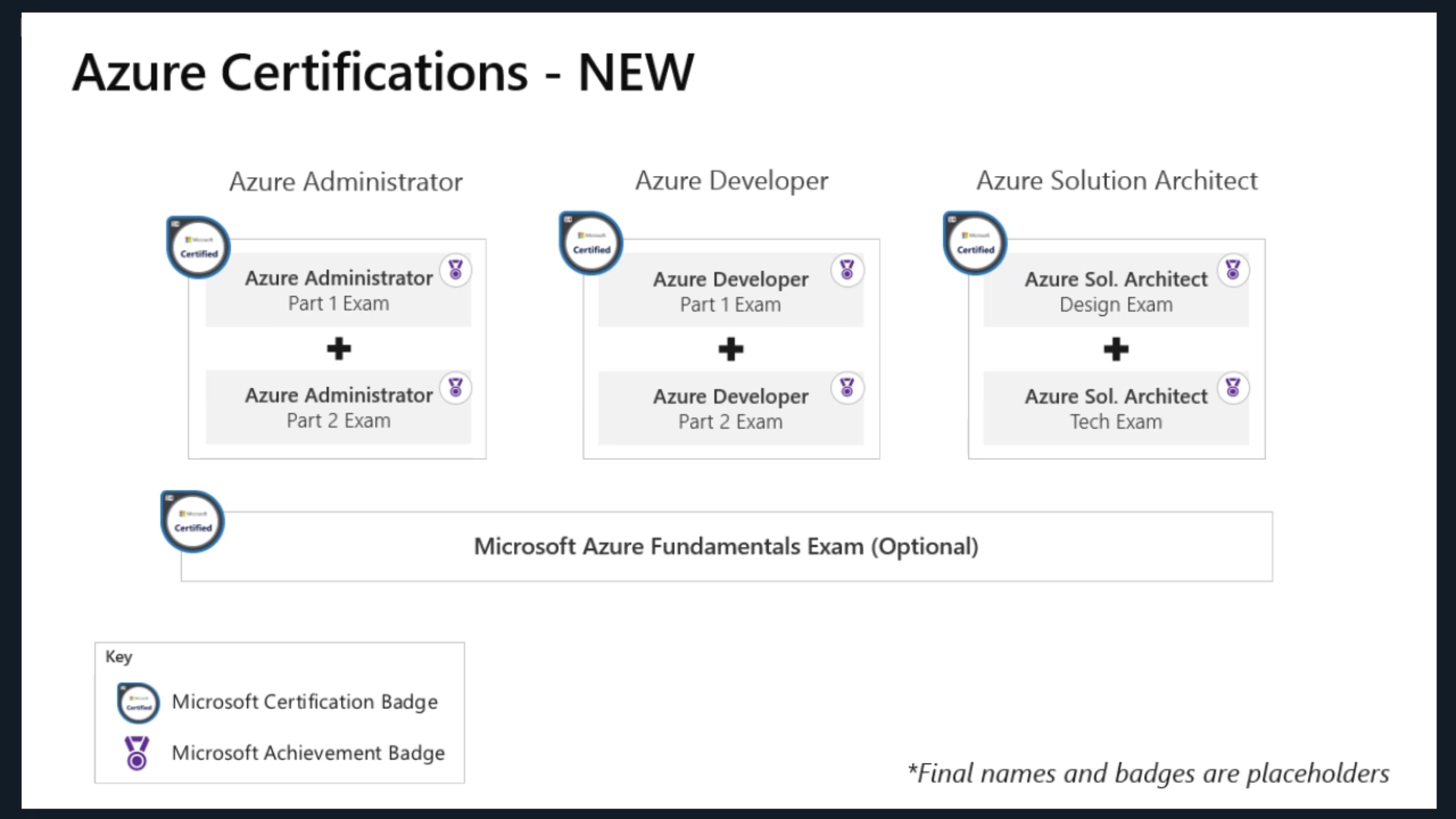Click achievement medal on Azure Developer Part 2 Exam
This screenshot has height=819, width=1456.
pos(847,388)
